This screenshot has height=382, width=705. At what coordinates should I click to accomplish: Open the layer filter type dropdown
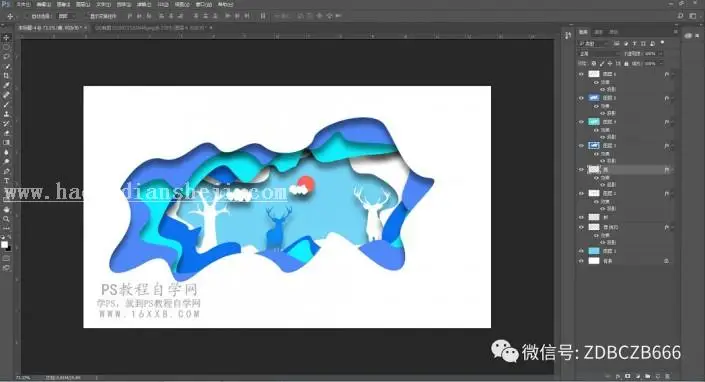pyautogui.click(x=593, y=44)
